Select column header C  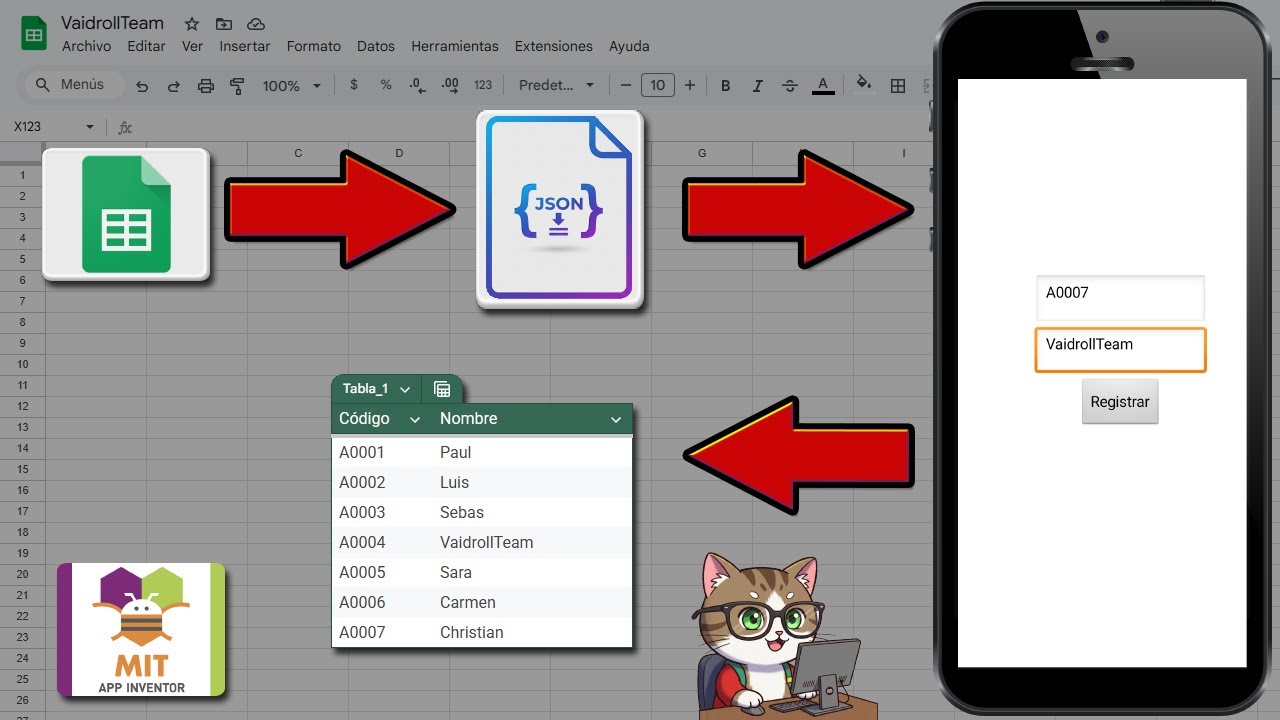pos(298,153)
